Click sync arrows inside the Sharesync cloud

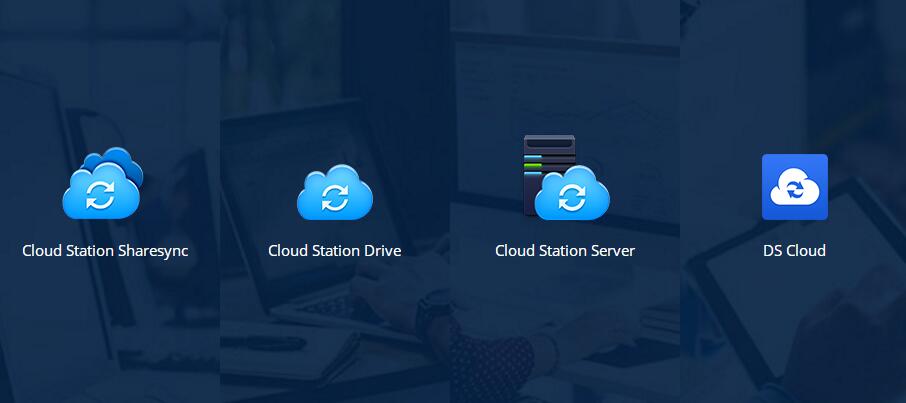[x=100, y=196]
